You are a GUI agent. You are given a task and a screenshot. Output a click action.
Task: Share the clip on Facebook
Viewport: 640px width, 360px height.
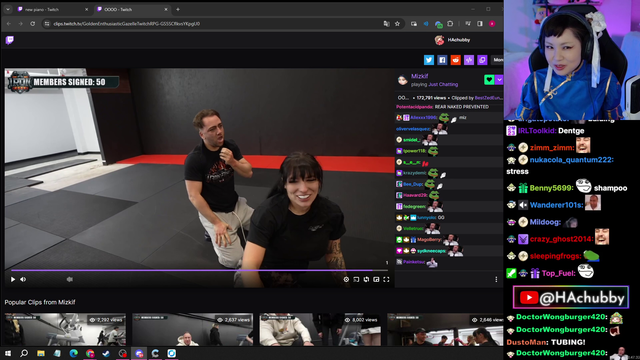(x=442, y=60)
